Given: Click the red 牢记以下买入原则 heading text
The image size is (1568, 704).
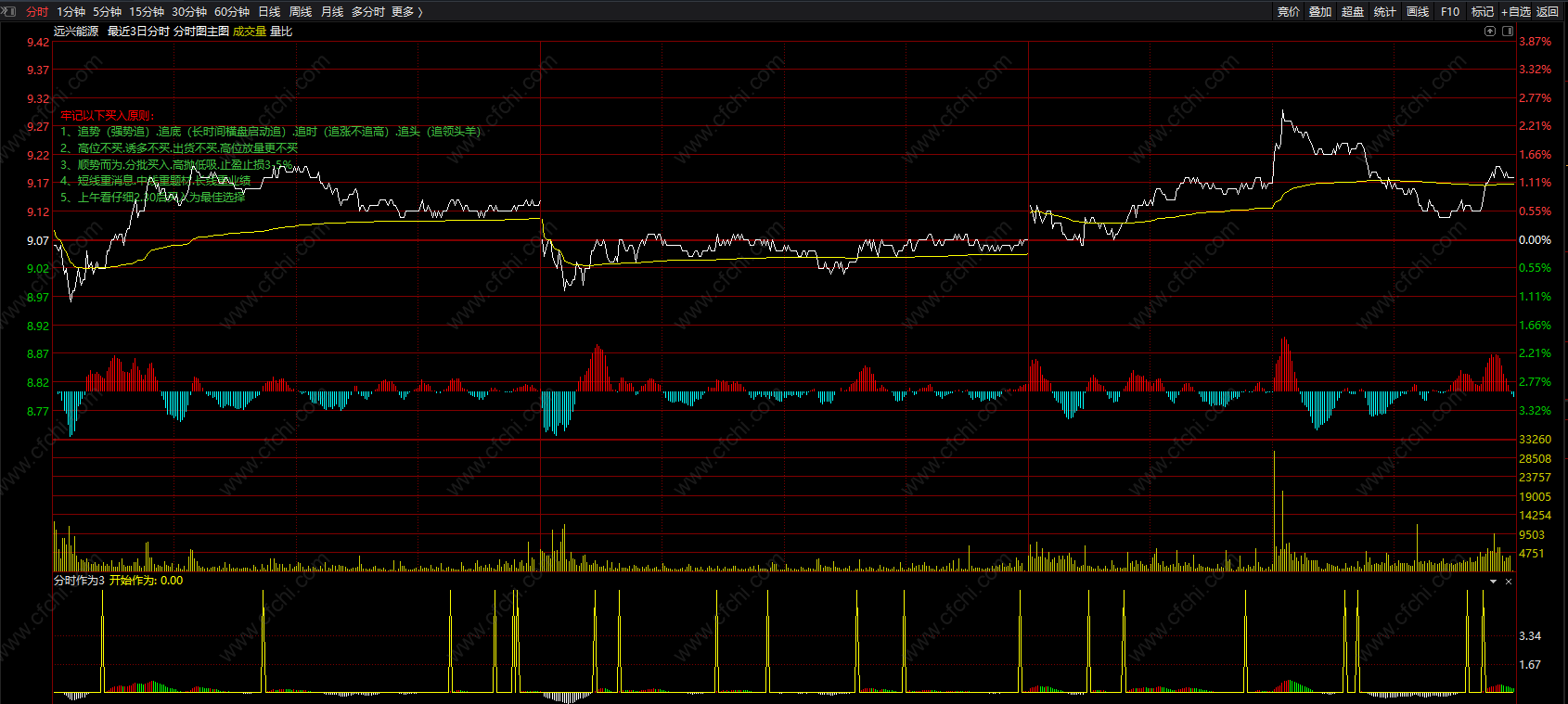Looking at the screenshot, I should click(108, 116).
